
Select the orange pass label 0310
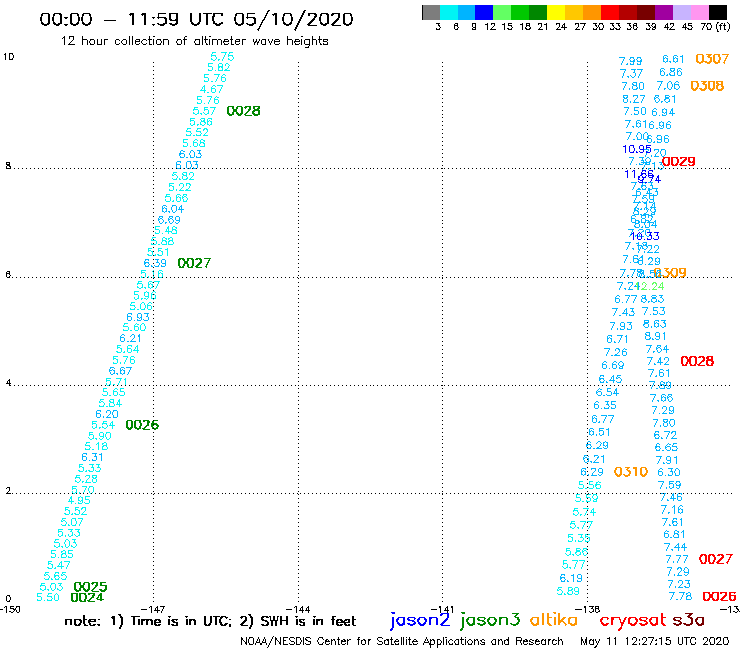coord(631,472)
